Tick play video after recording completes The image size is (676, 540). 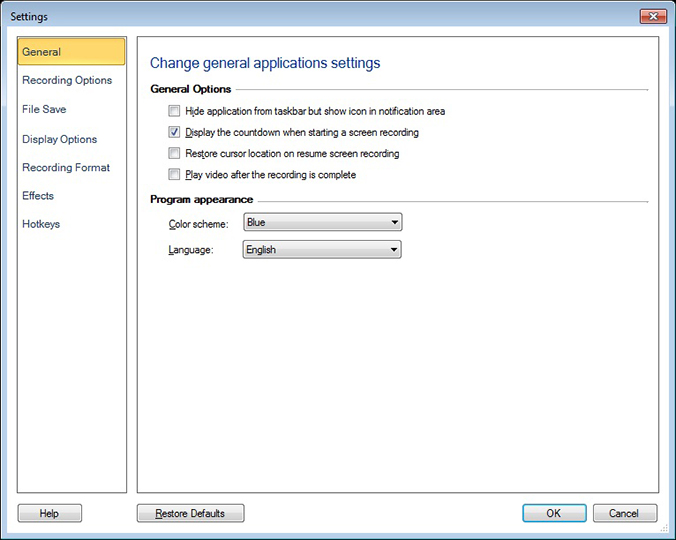(175, 175)
